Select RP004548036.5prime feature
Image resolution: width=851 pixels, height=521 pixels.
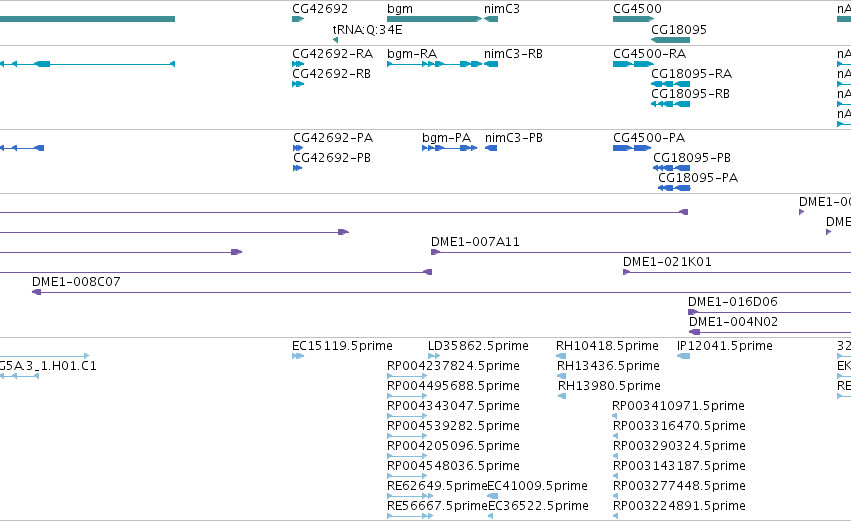pos(407,476)
